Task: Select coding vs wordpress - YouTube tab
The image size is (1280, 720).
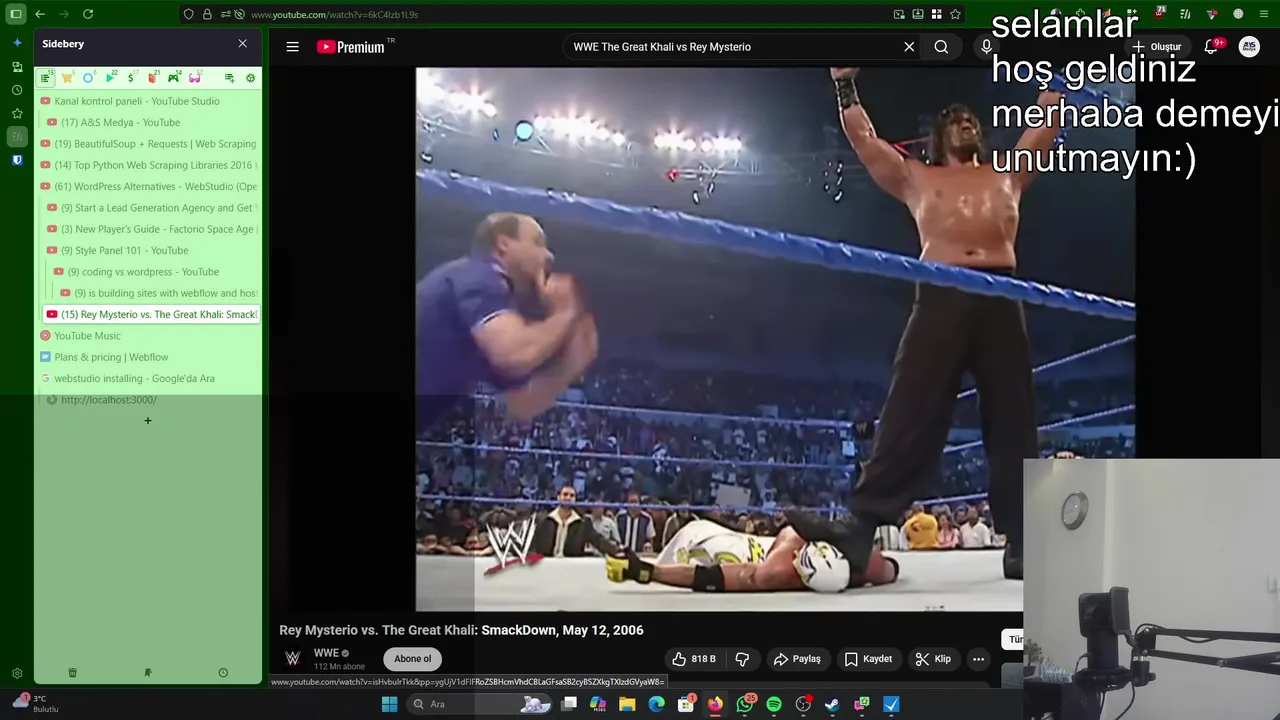Action: tap(155, 272)
